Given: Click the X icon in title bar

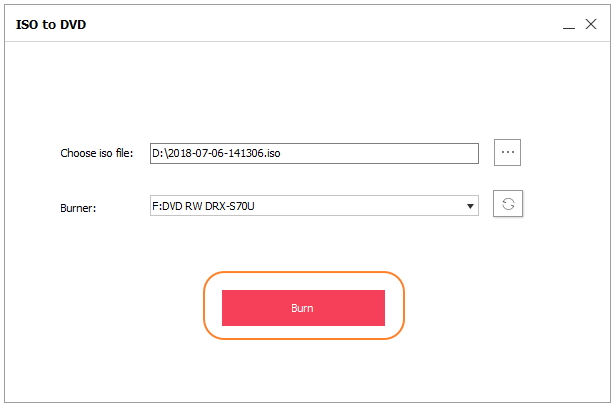Looking at the screenshot, I should [x=592, y=24].
